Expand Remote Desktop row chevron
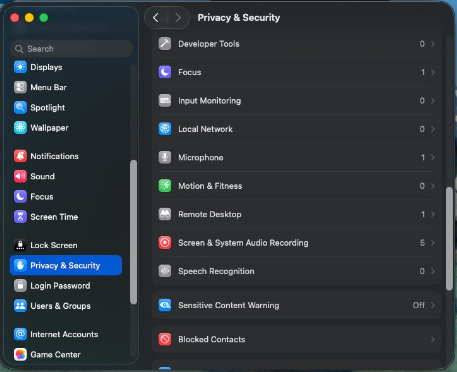The width and height of the screenshot is (457, 372). tap(433, 214)
